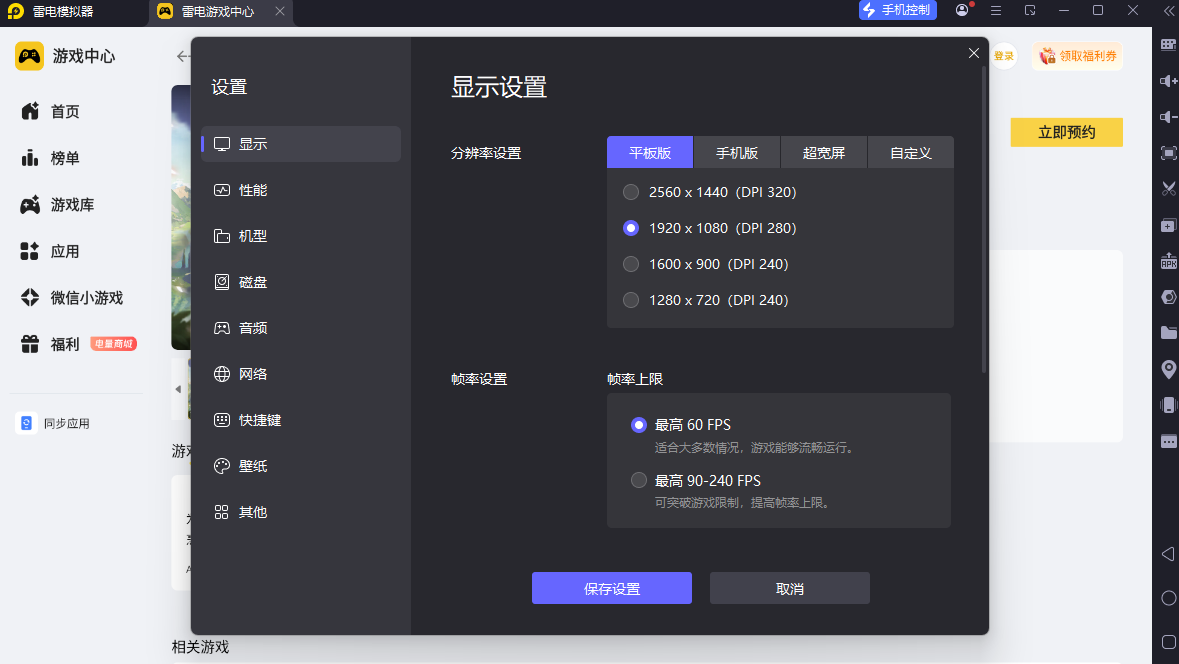Switch to the 超宽屏 ultrawide tab
1179x664 pixels.
pyautogui.click(x=824, y=153)
